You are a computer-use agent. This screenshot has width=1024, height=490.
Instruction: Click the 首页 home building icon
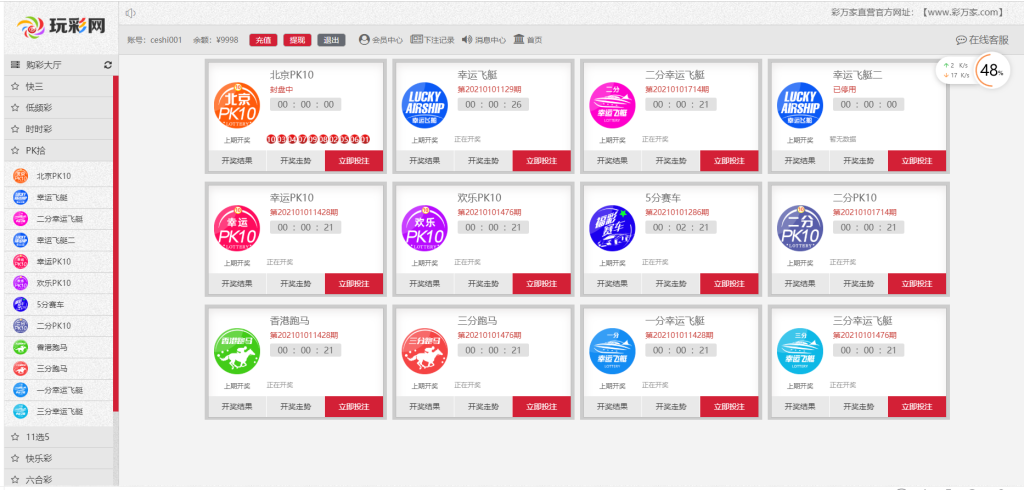[x=518, y=40]
